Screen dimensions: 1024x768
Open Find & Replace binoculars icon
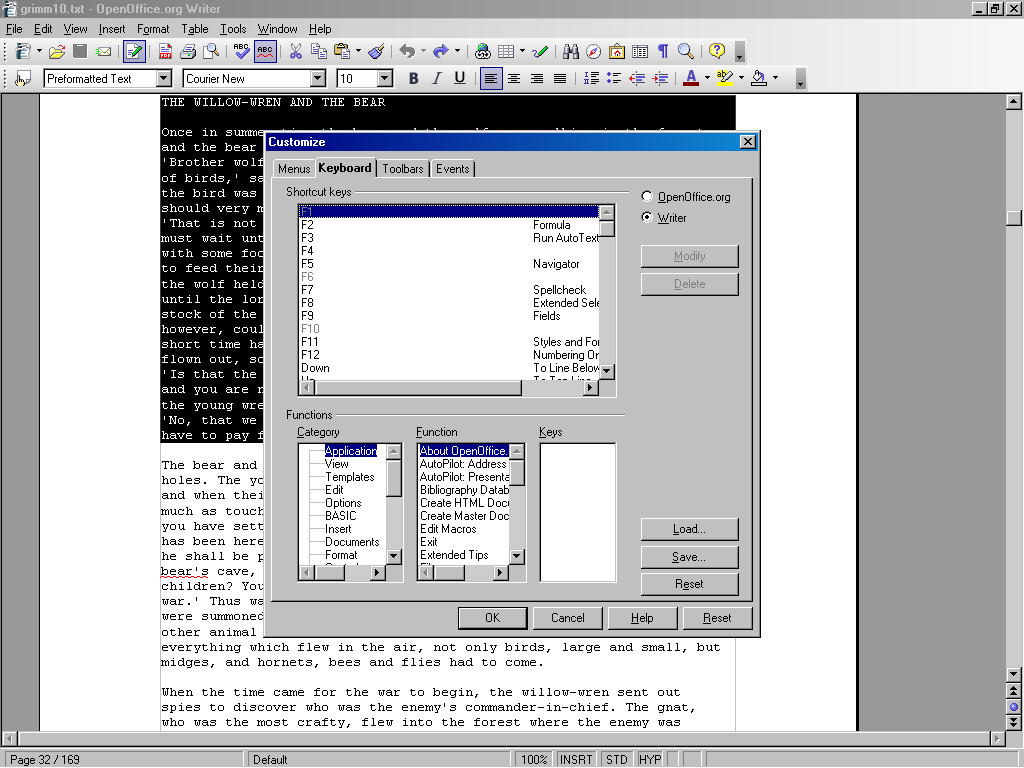571,51
